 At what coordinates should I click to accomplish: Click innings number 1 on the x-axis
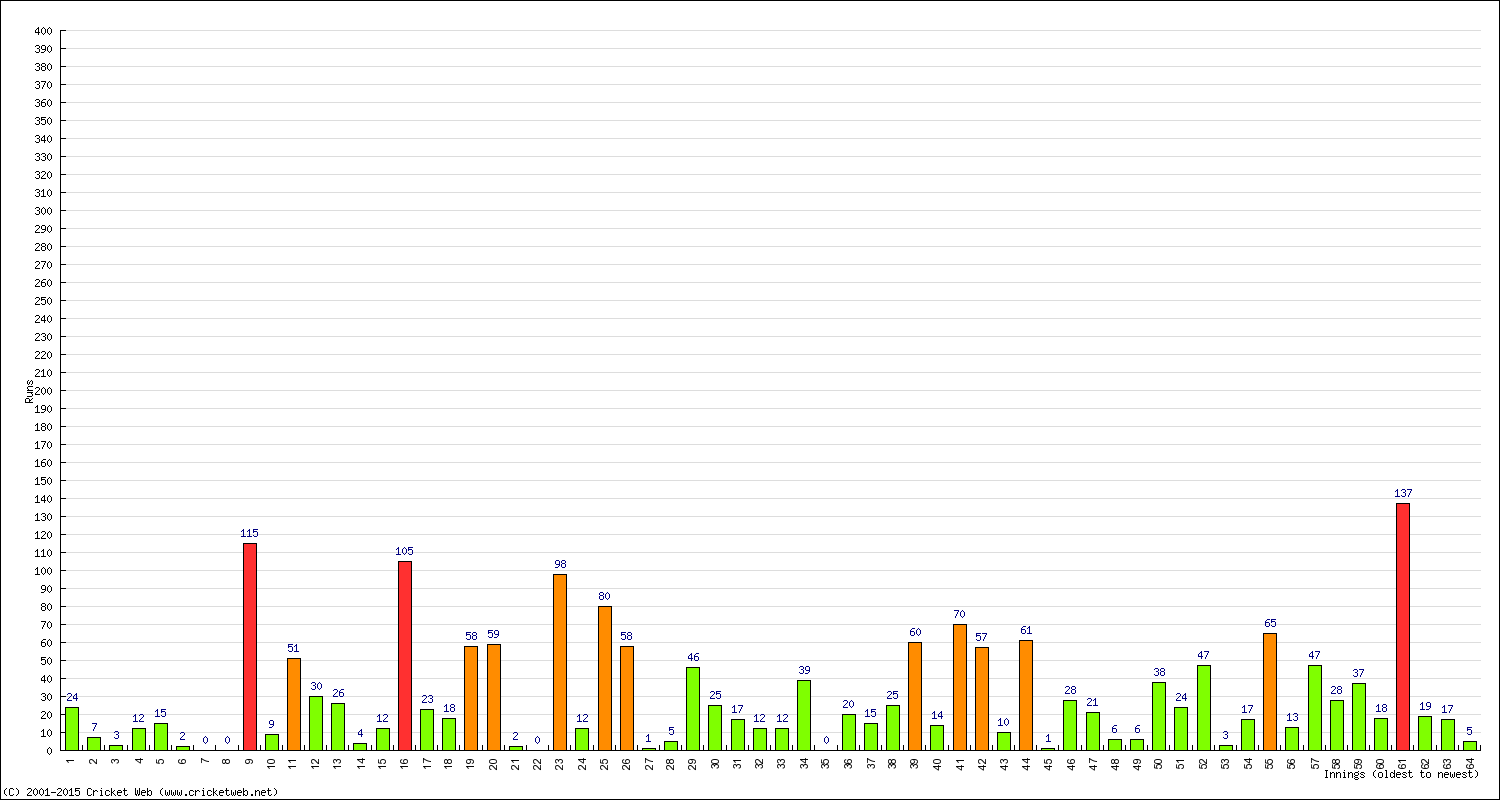coord(72,759)
